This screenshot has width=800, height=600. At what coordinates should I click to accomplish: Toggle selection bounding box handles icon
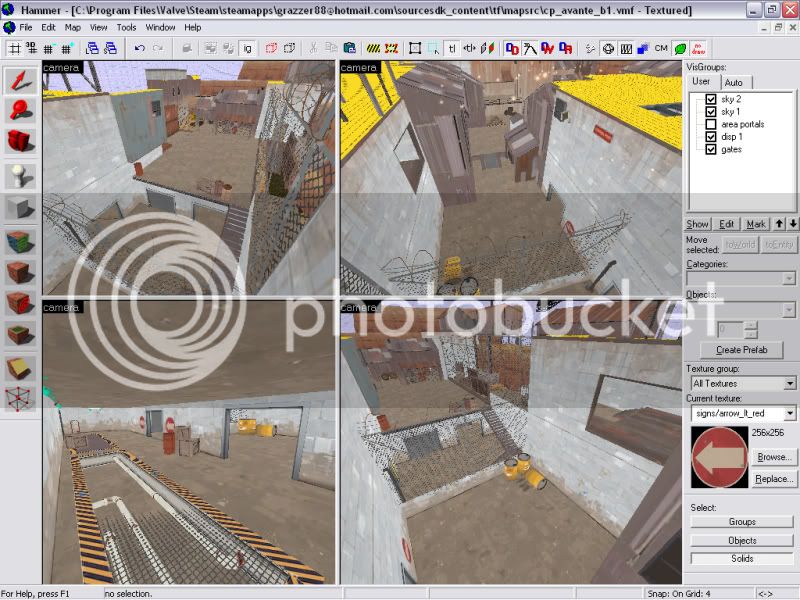(415, 48)
